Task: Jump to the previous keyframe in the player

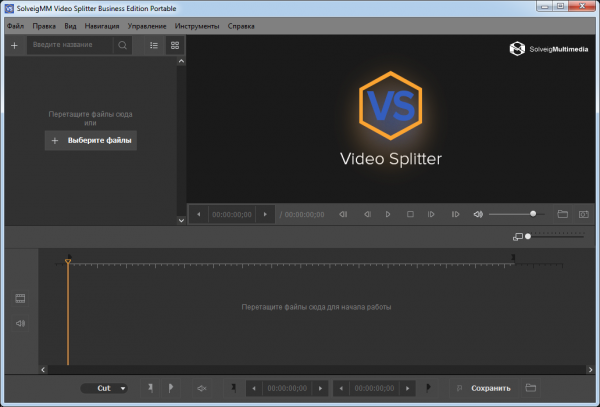Action: click(343, 214)
